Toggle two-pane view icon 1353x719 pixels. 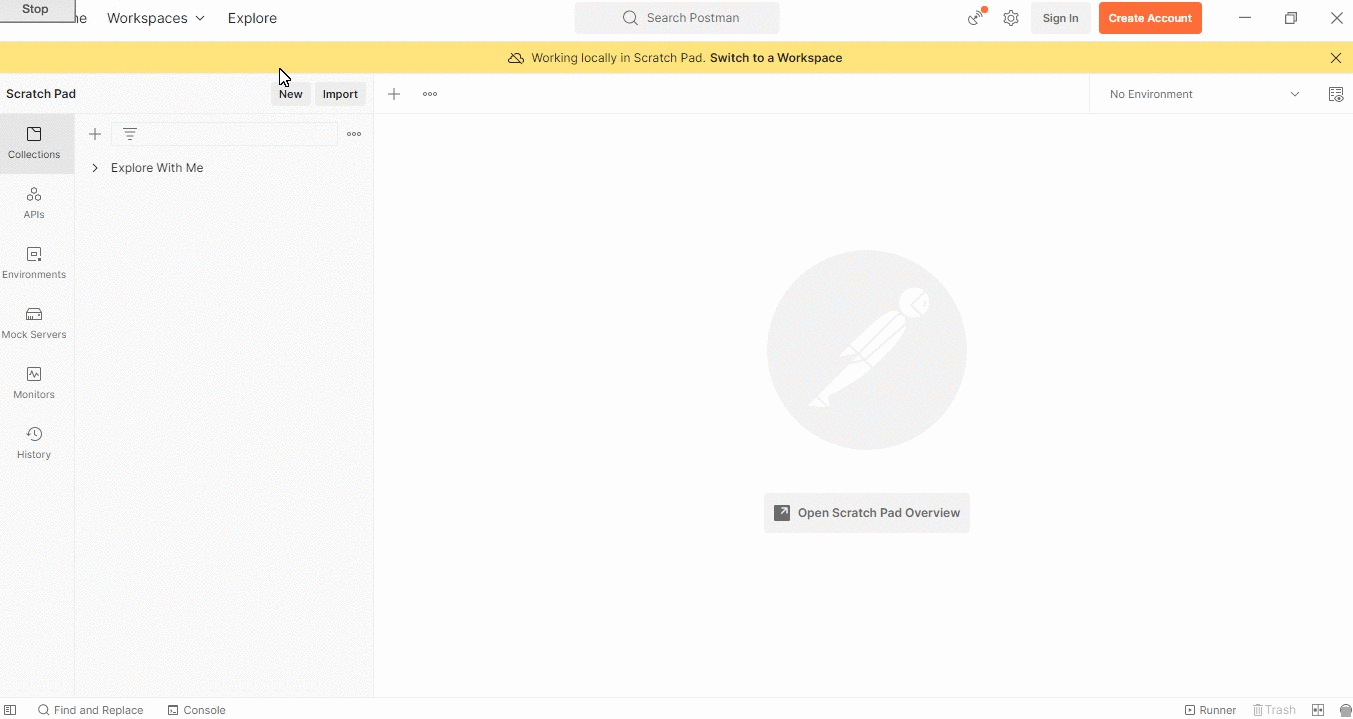tap(1318, 710)
